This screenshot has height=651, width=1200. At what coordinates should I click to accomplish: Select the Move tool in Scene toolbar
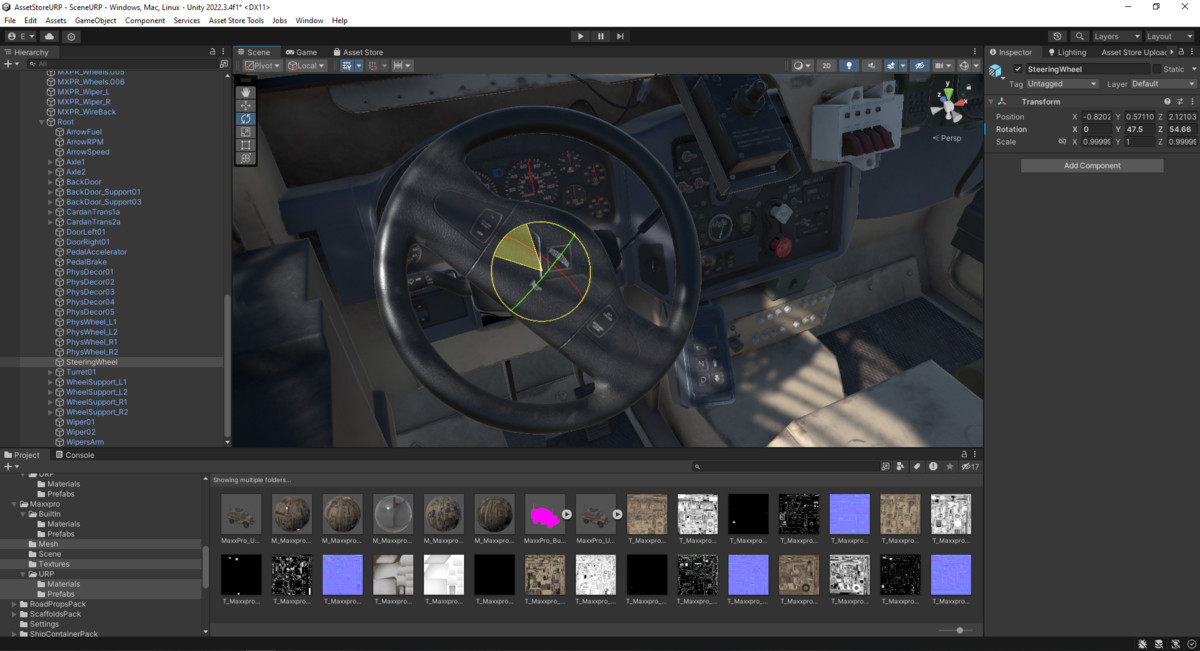pyautogui.click(x=246, y=105)
